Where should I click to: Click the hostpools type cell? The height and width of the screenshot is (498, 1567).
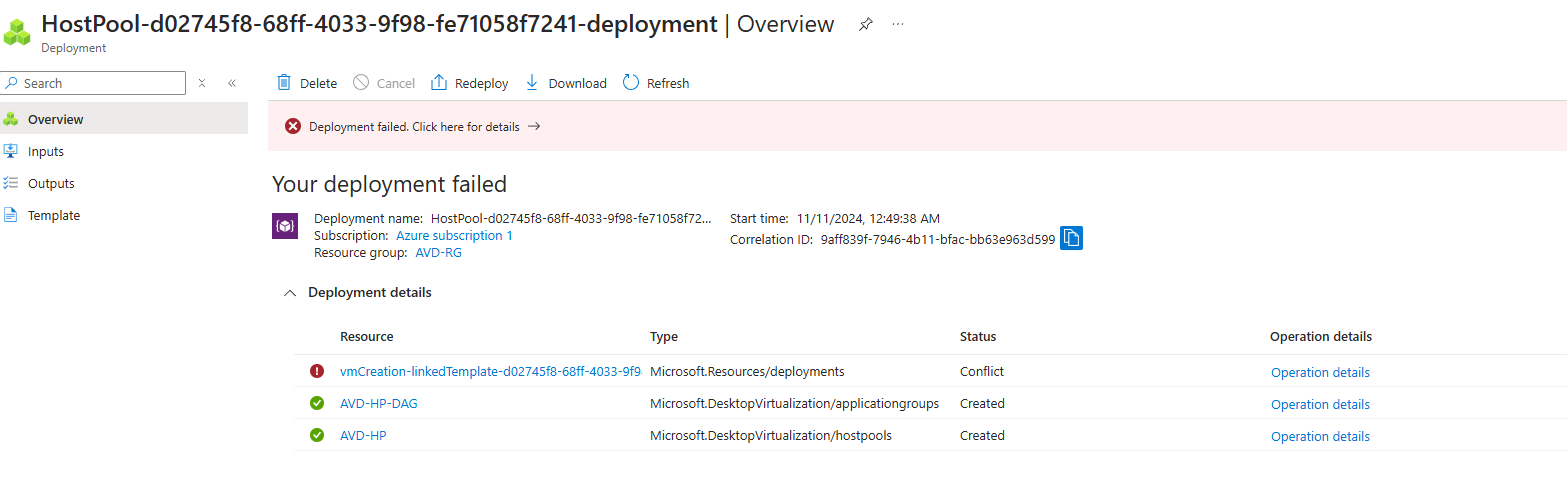(x=771, y=435)
